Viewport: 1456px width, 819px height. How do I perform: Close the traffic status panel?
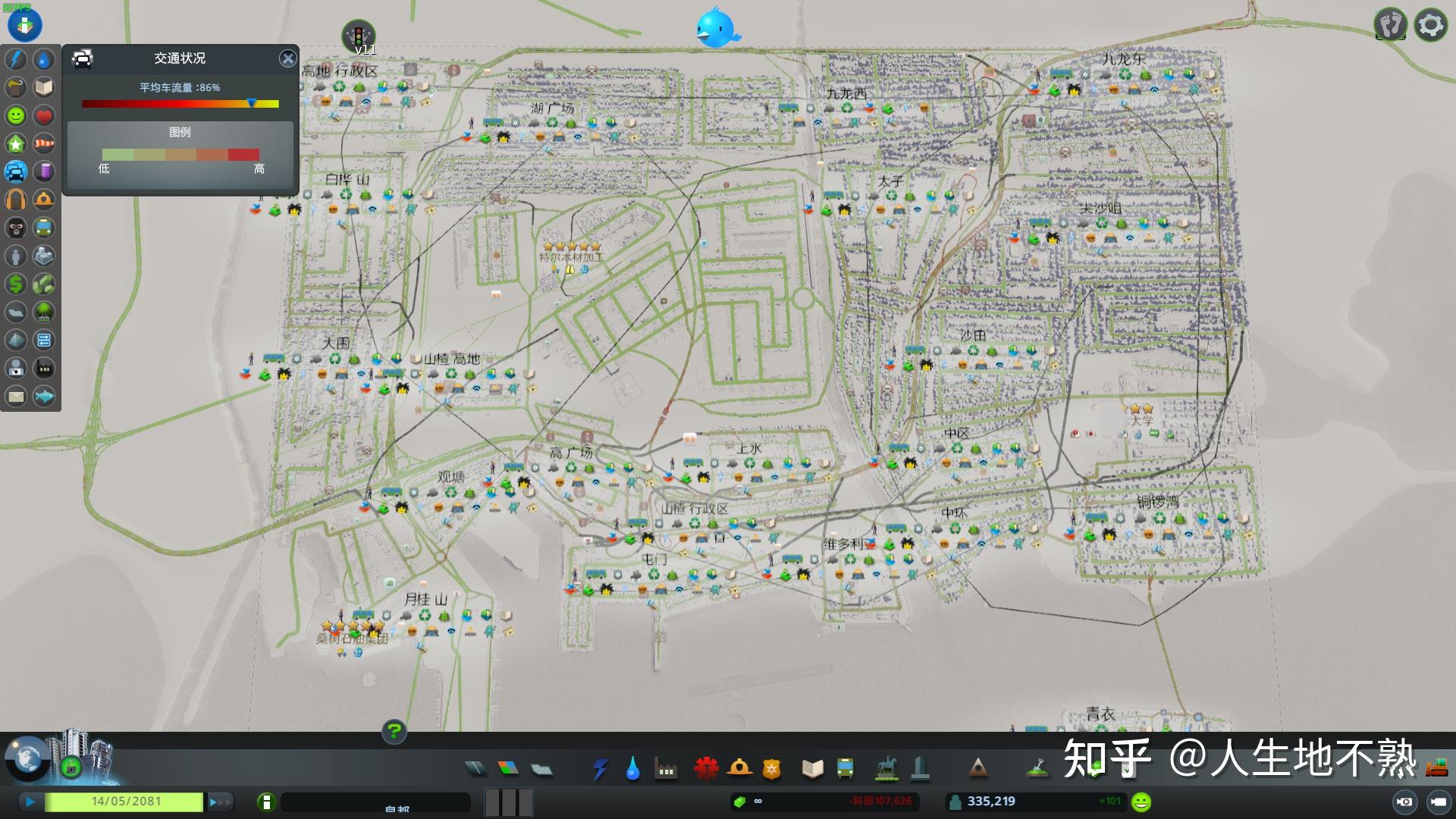tap(287, 58)
